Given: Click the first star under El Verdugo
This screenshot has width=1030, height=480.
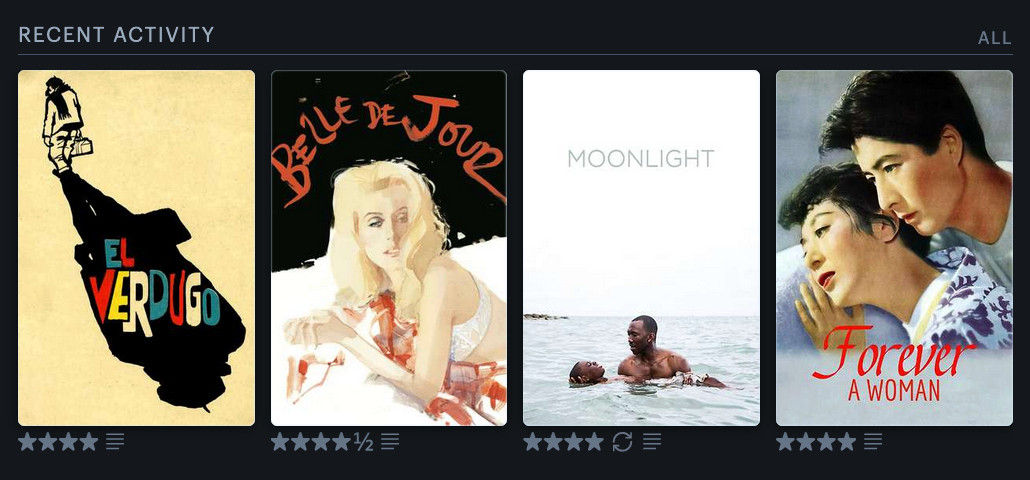Looking at the screenshot, I should [28, 441].
